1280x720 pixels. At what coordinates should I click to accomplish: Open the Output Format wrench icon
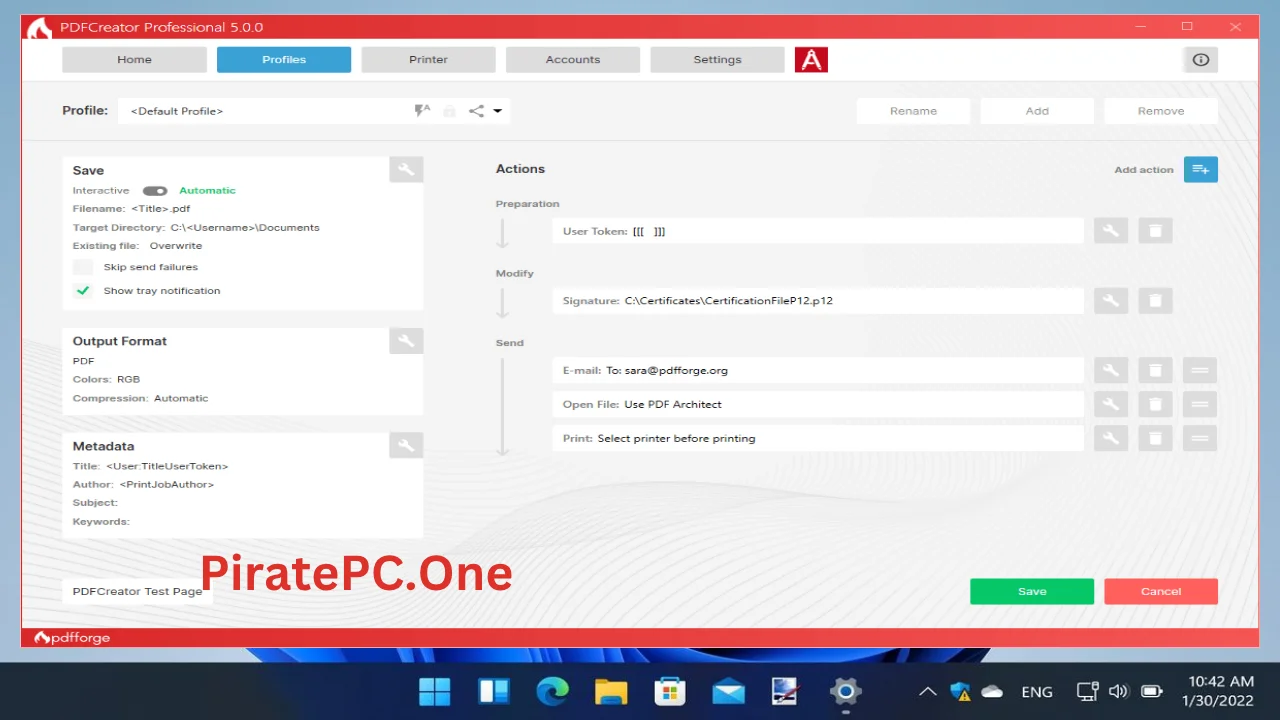click(406, 341)
